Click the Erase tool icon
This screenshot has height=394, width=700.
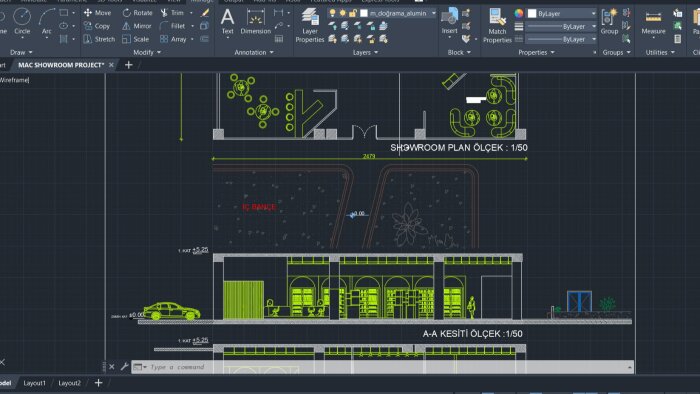pos(204,13)
